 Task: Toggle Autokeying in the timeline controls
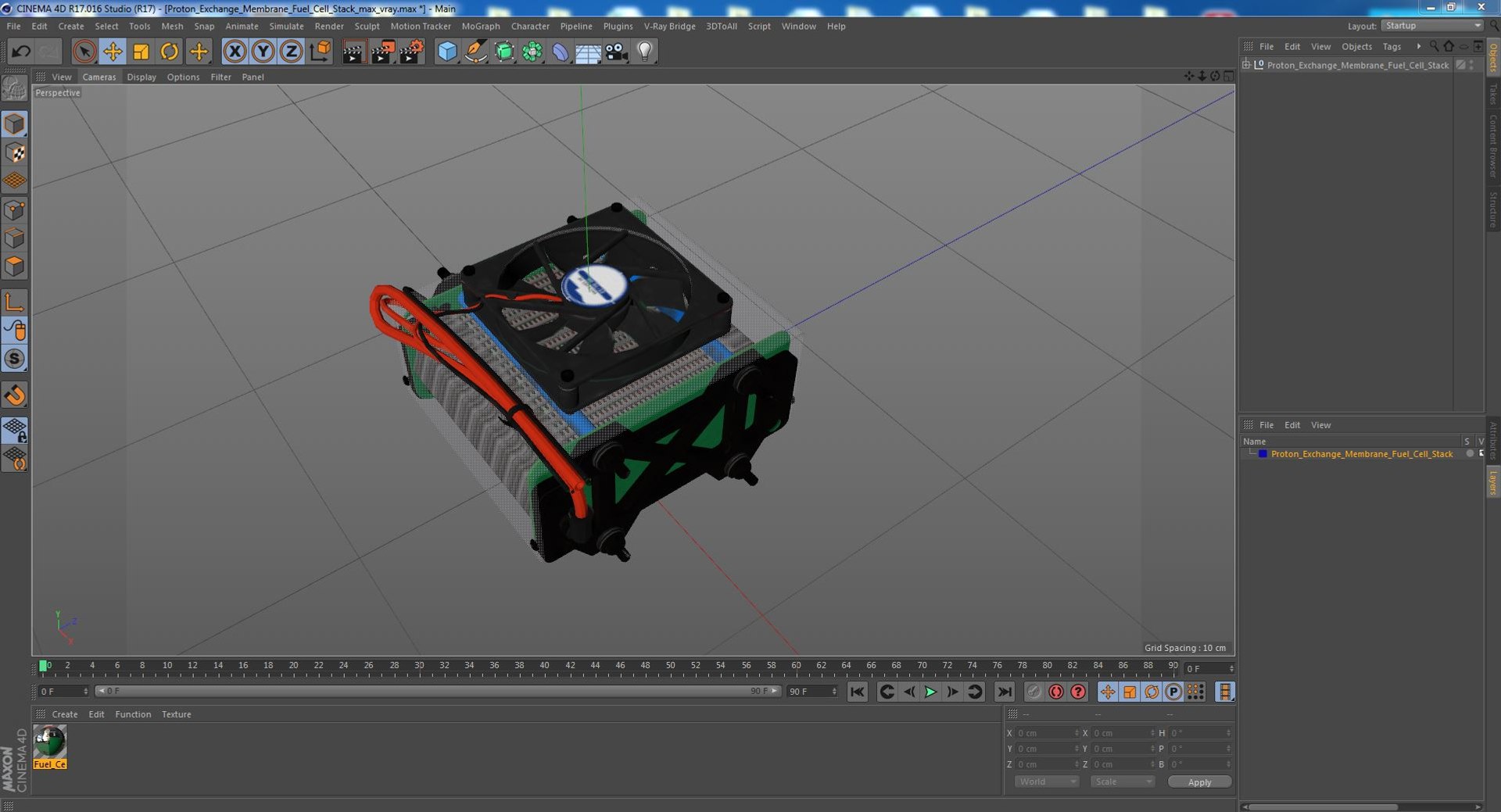coord(1055,692)
